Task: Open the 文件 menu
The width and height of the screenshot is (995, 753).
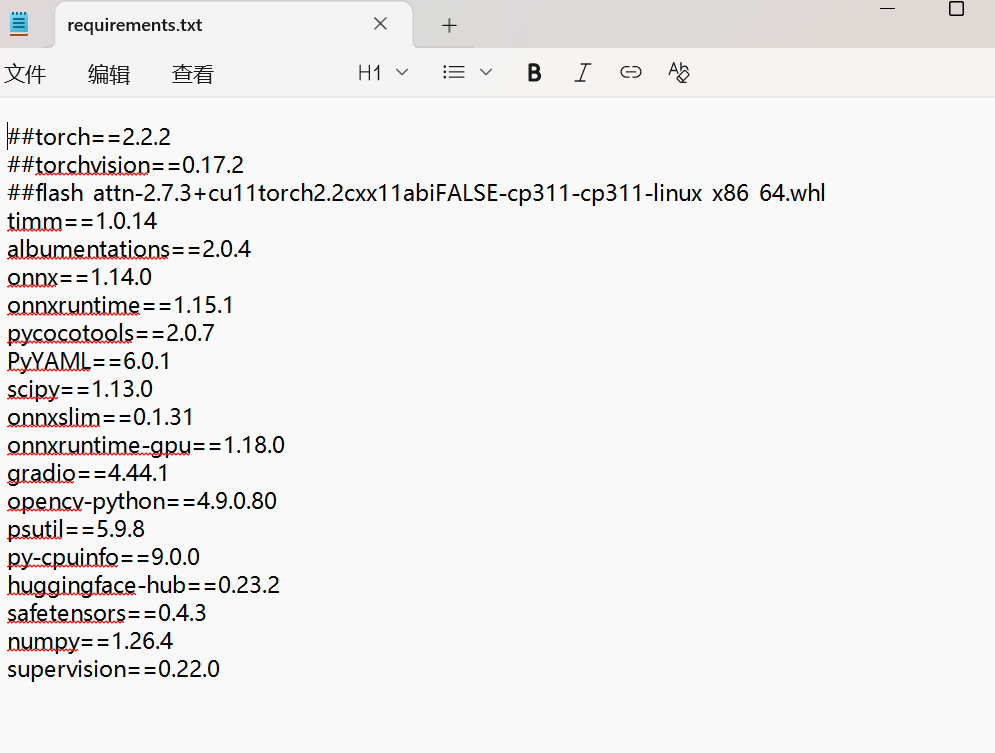Action: [x=25, y=74]
